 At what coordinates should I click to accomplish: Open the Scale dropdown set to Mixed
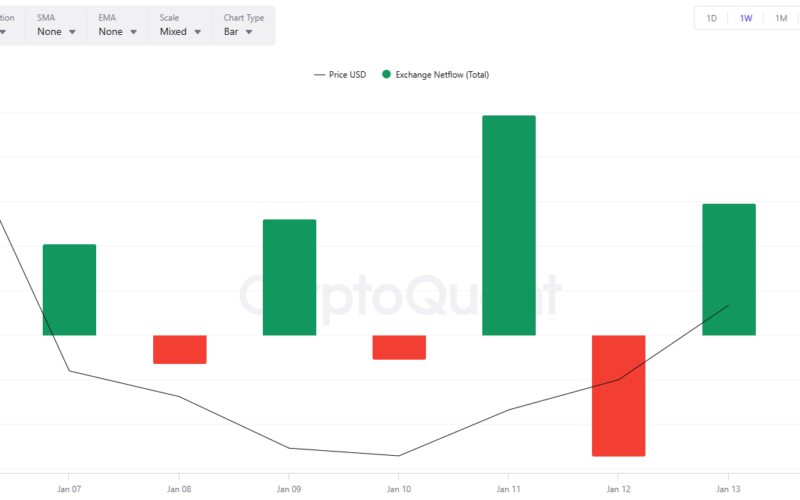(180, 31)
